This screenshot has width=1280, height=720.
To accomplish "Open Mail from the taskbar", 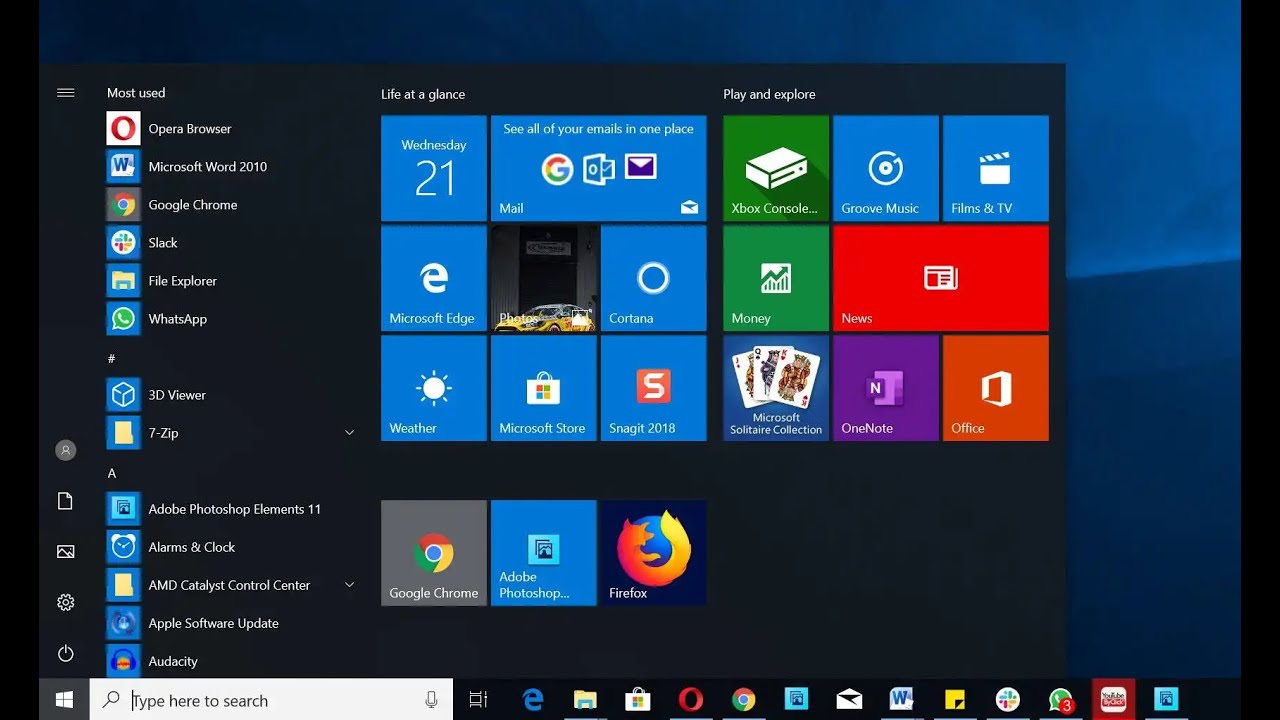I will (849, 700).
